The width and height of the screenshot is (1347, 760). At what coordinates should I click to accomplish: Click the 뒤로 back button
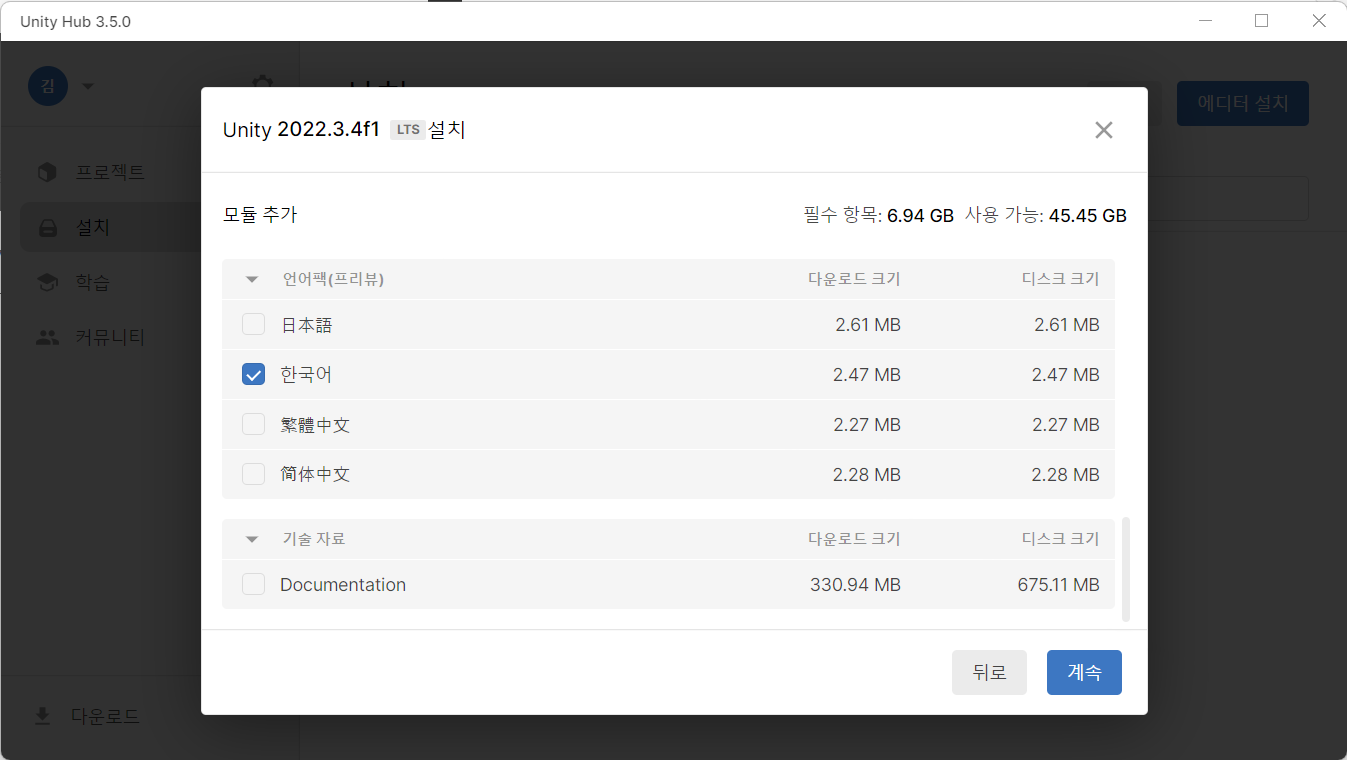(989, 672)
